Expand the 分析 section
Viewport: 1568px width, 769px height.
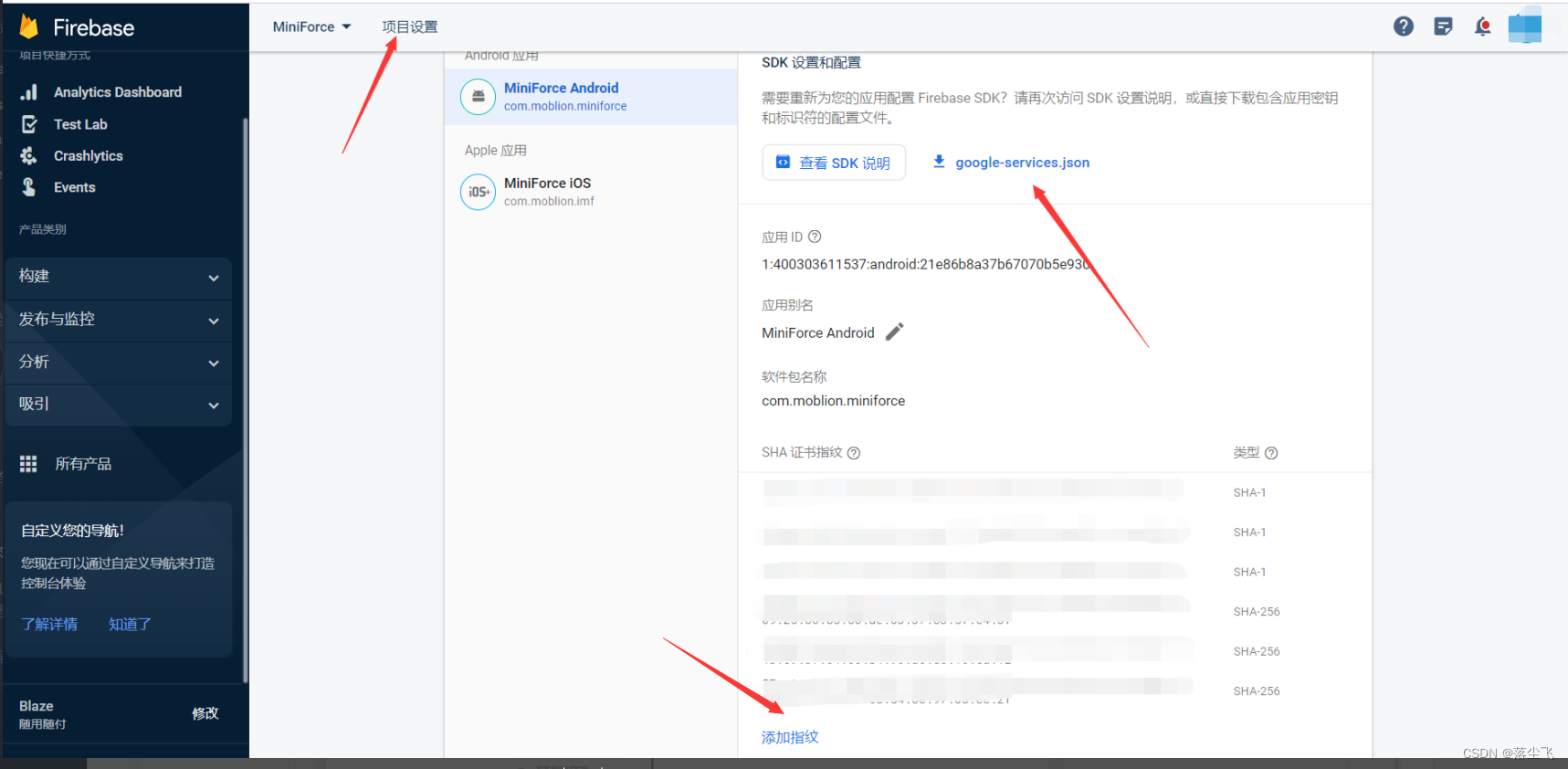(118, 363)
